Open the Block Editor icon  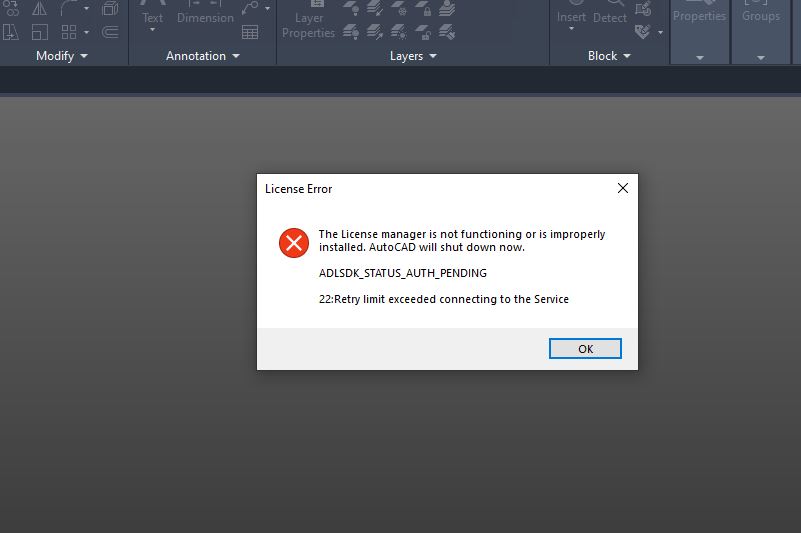643,8
